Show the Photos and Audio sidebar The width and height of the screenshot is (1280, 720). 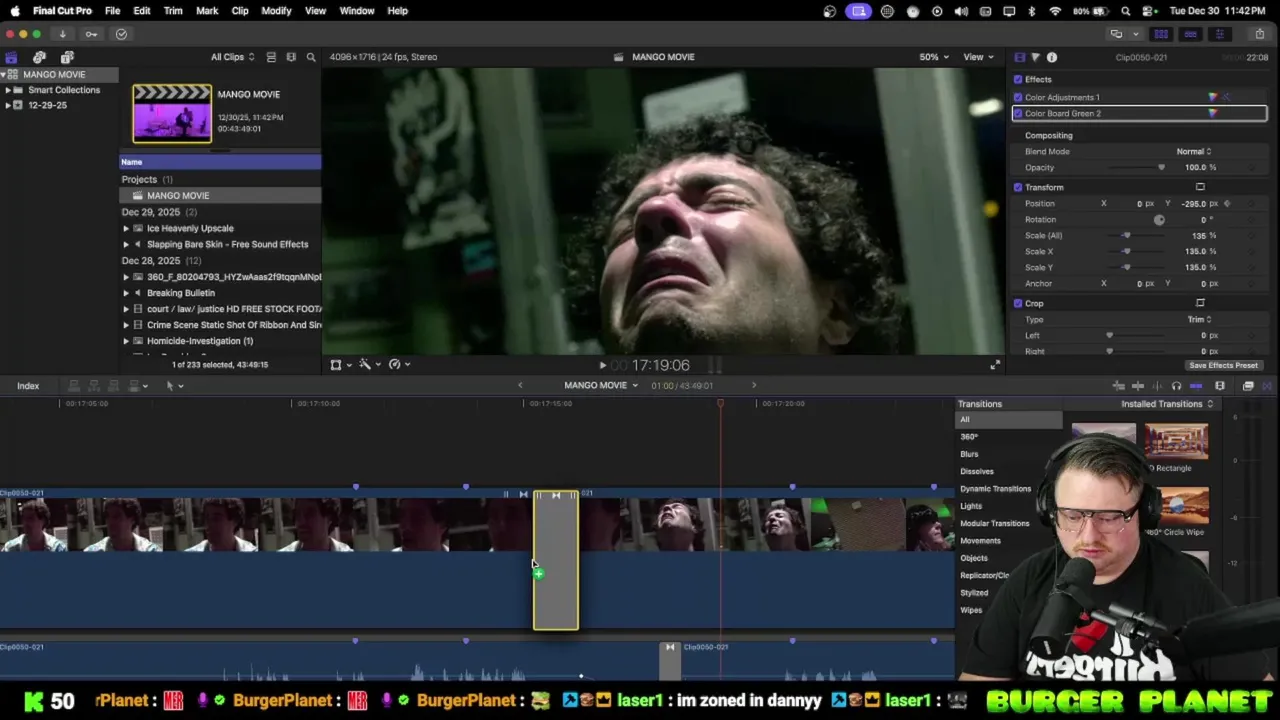pos(39,57)
